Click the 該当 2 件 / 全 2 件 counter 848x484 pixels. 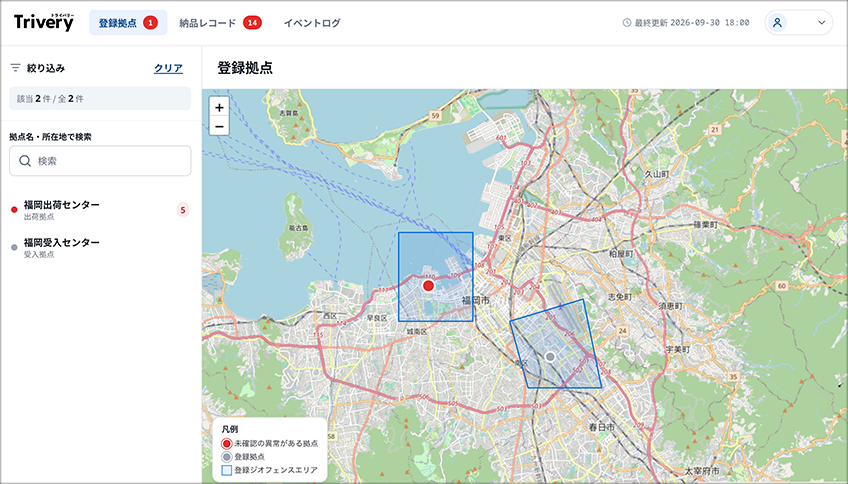coord(100,98)
